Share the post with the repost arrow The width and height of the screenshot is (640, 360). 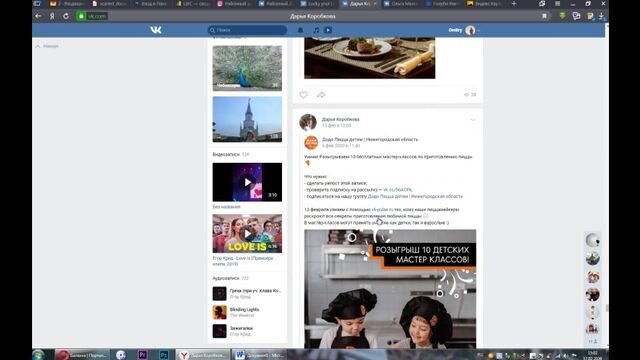pos(321,95)
